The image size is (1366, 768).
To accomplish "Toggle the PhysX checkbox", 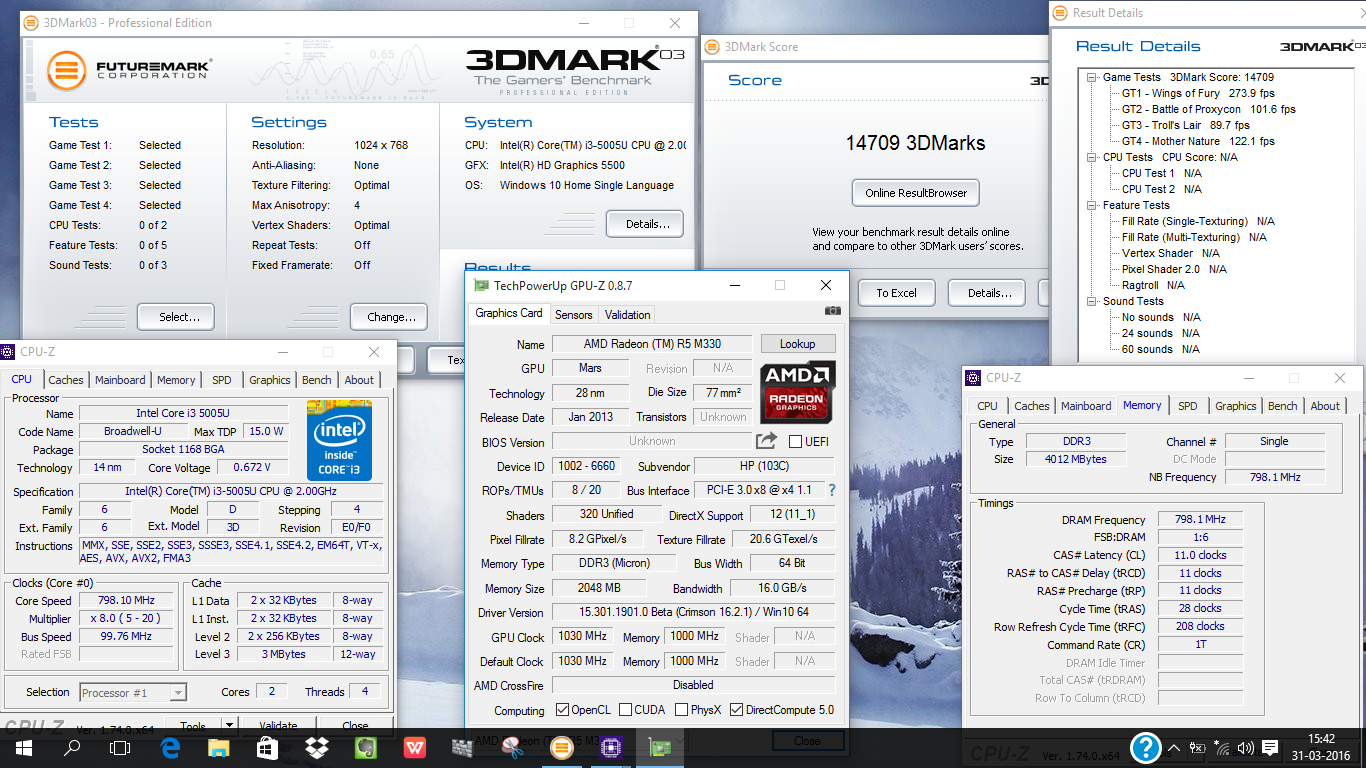I will tap(681, 710).
